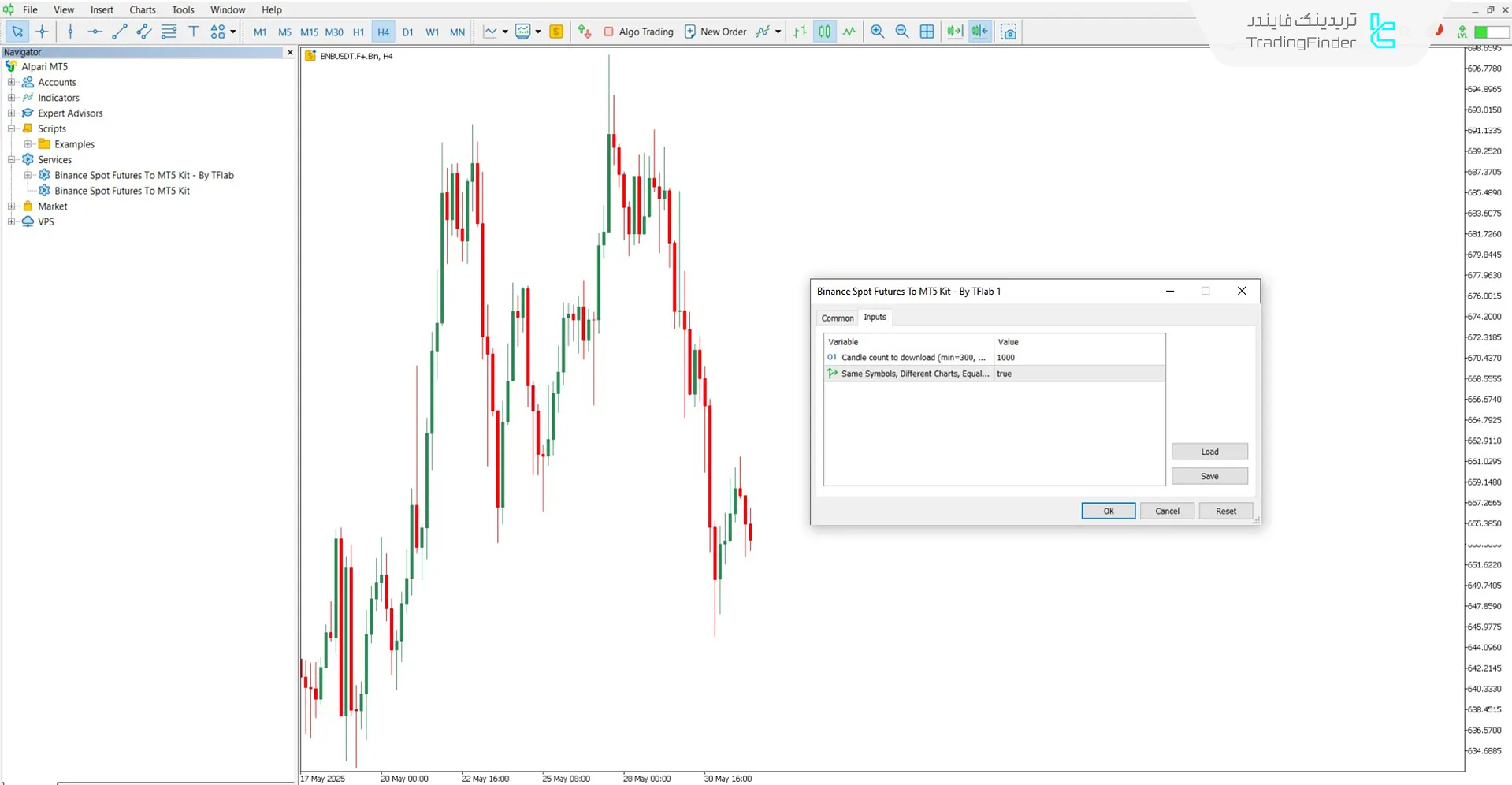1512x785 pixels.
Task: Toggle Algo Trading on
Action: [x=638, y=32]
